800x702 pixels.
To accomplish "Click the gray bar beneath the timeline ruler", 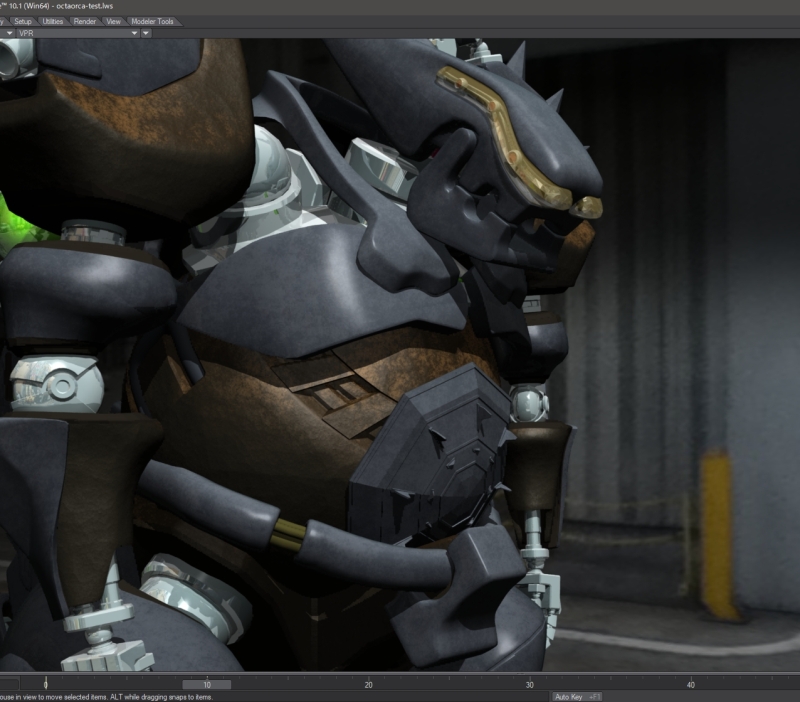I will [206, 685].
